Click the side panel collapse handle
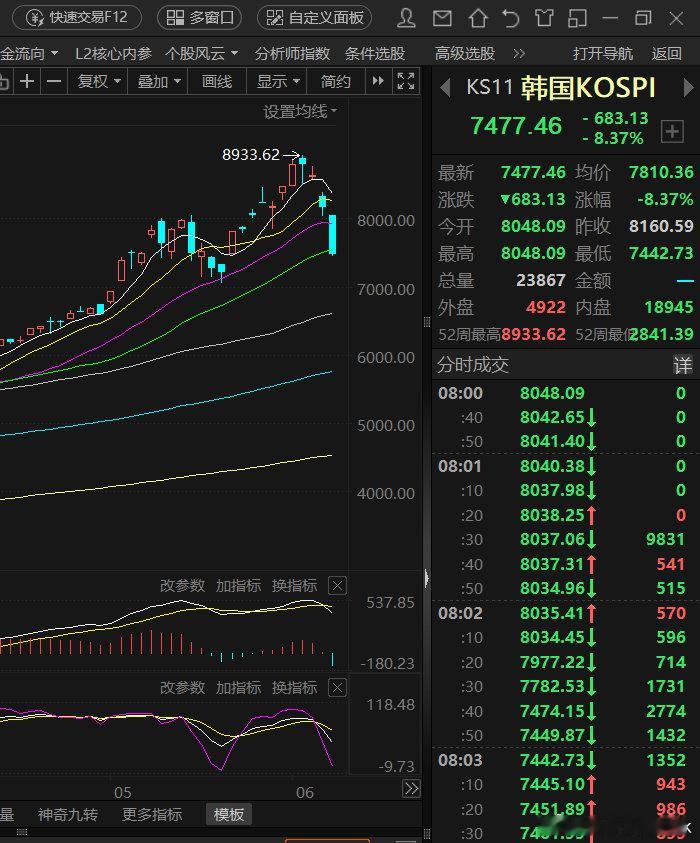 [427, 579]
